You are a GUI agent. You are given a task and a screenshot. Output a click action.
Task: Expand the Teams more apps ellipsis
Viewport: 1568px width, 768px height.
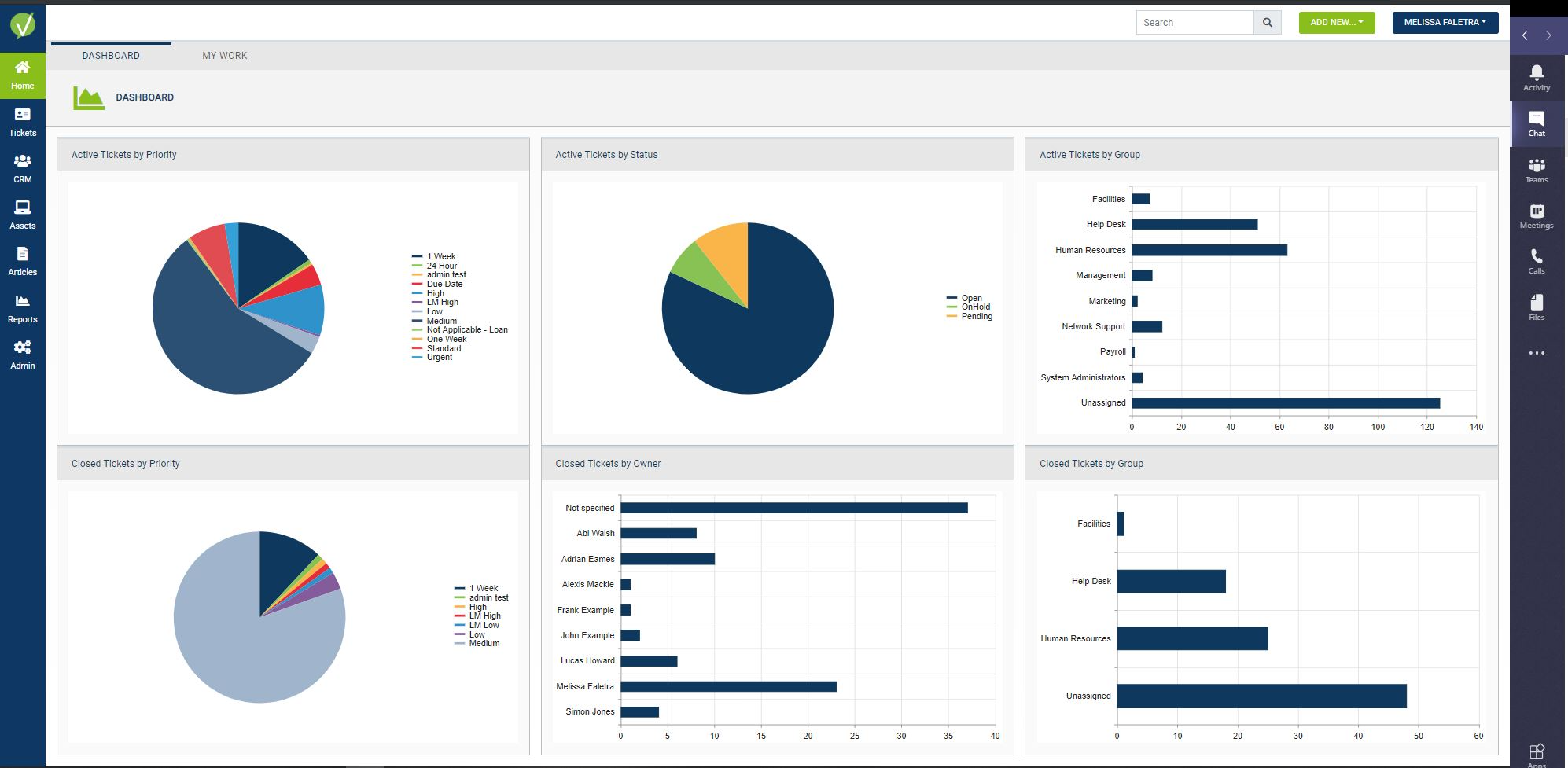[x=1536, y=353]
